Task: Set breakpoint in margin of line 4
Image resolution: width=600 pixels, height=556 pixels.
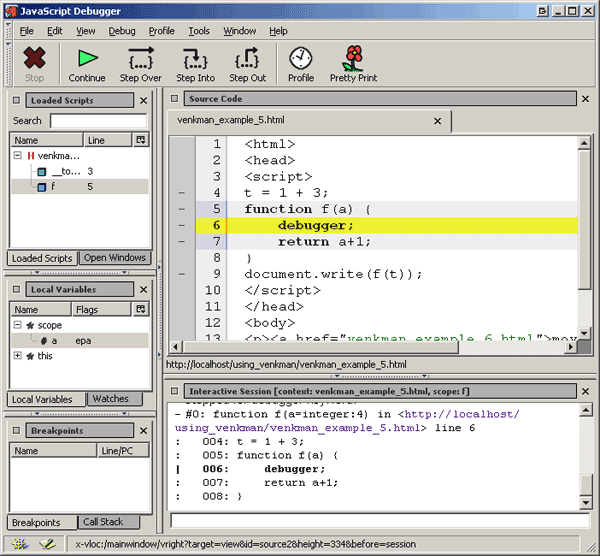Action: [182, 193]
